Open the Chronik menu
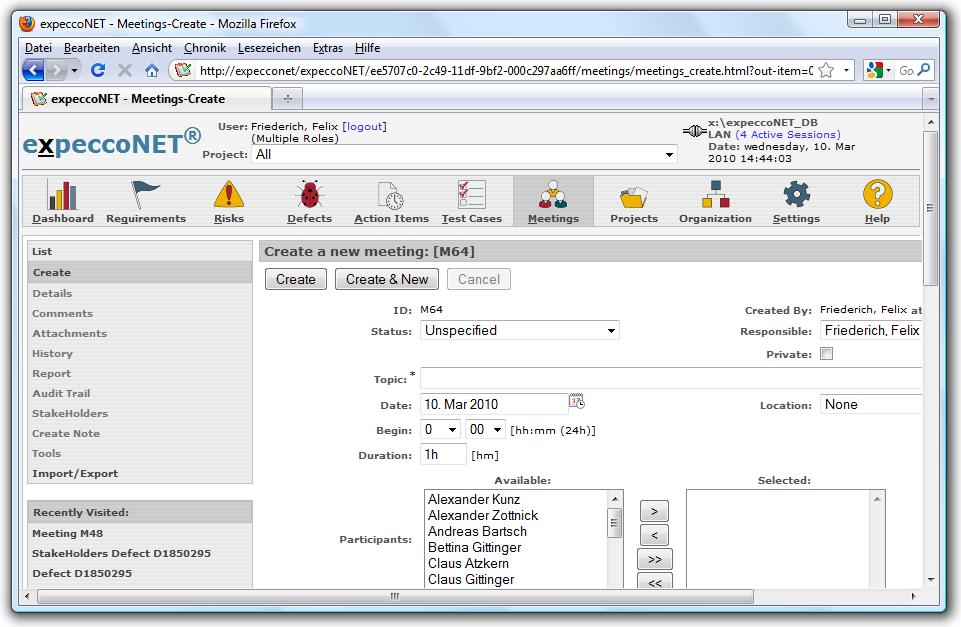Screen dimensions: 961x627 pyautogui.click(x=205, y=48)
